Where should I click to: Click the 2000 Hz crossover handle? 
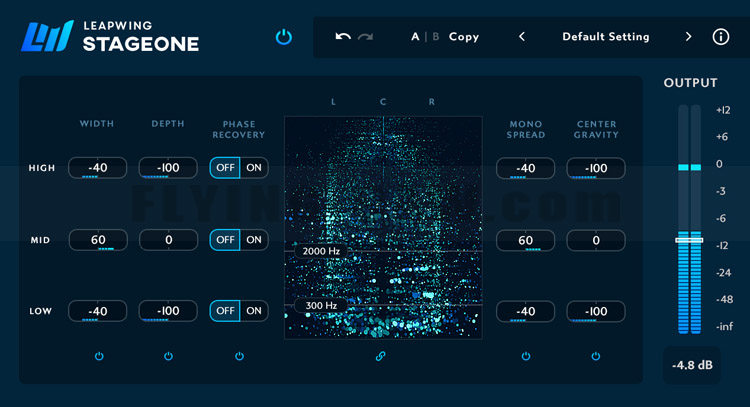tap(321, 251)
